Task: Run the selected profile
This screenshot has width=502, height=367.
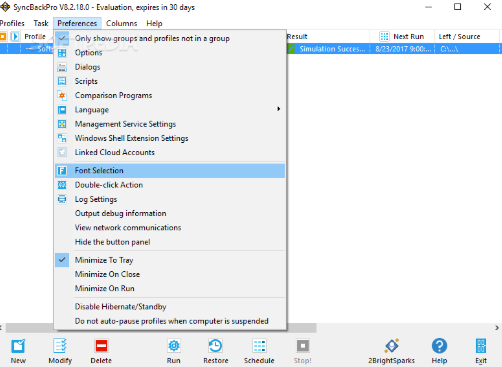Action: pyautogui.click(x=174, y=351)
